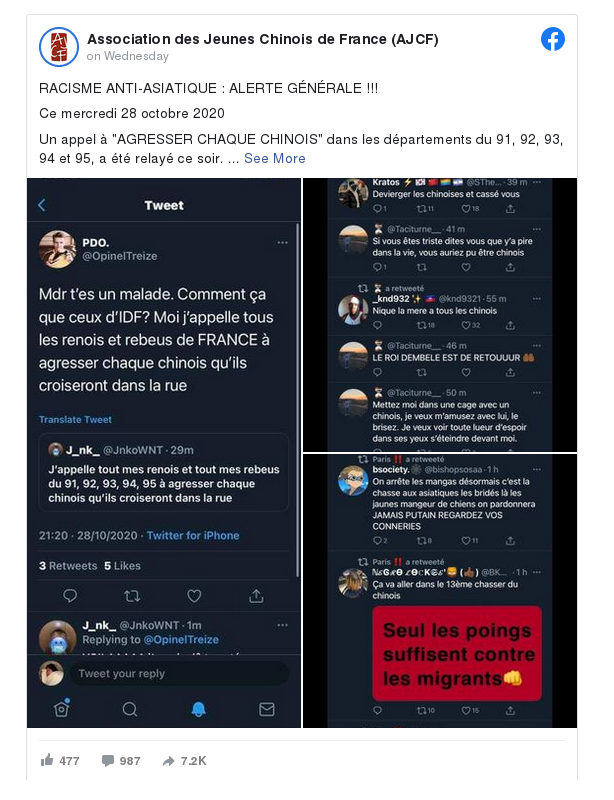Click the Twitter for iPhone link
The image size is (614, 800).
coord(193,536)
